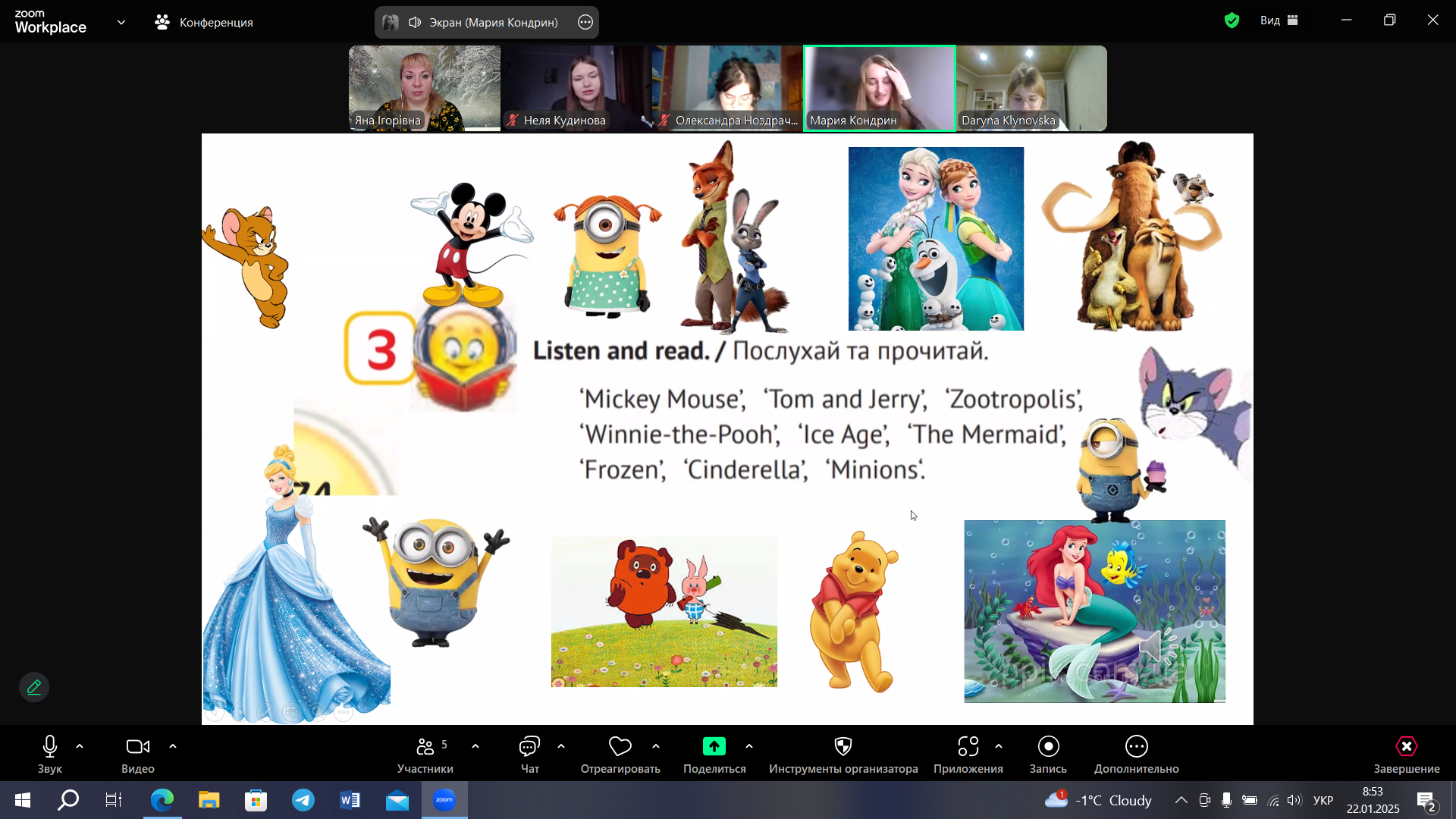The image size is (1456, 819).
Task: Open the Чат chat panel
Action: 529,755
